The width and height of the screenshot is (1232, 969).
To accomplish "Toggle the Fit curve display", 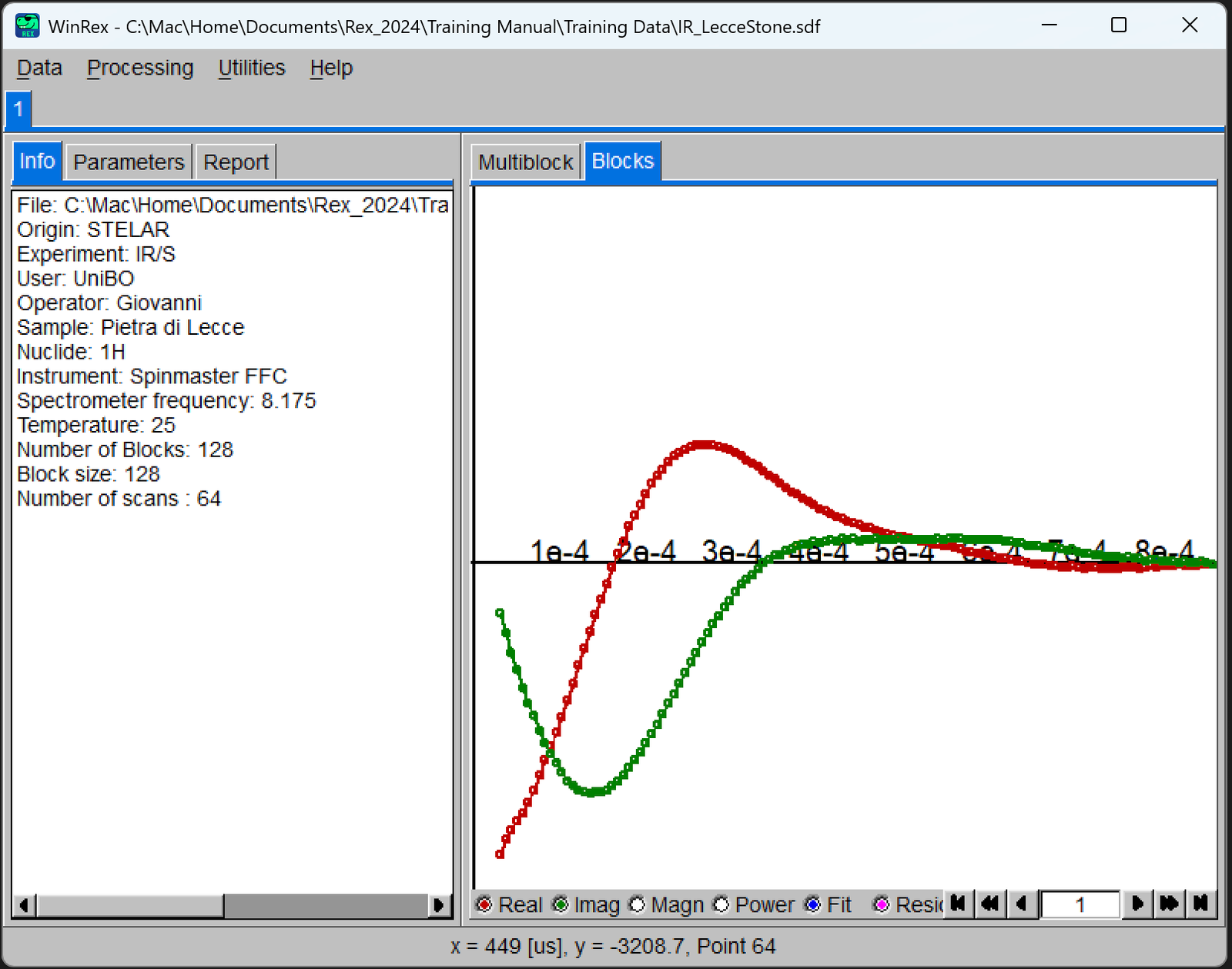I will click(x=812, y=905).
